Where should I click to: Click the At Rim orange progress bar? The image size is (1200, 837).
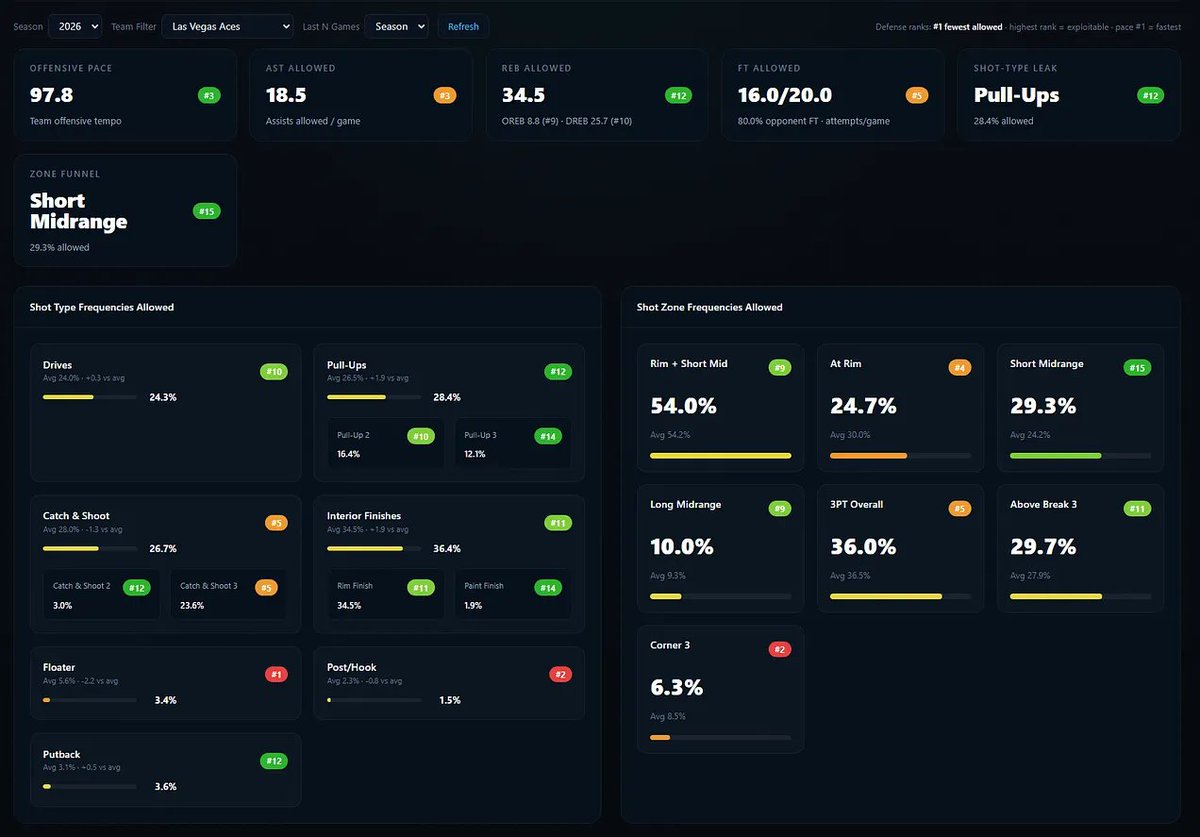click(900, 455)
